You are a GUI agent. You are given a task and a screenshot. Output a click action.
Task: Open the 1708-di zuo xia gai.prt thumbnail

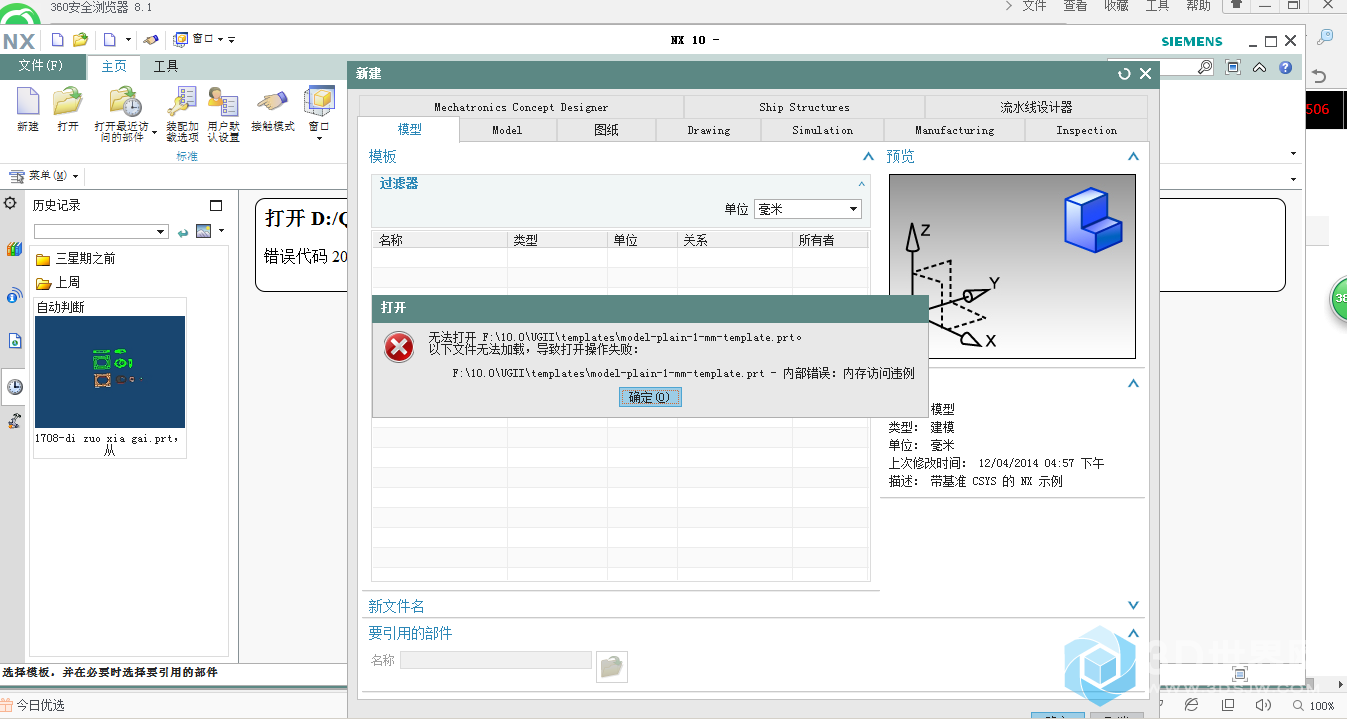[110, 372]
